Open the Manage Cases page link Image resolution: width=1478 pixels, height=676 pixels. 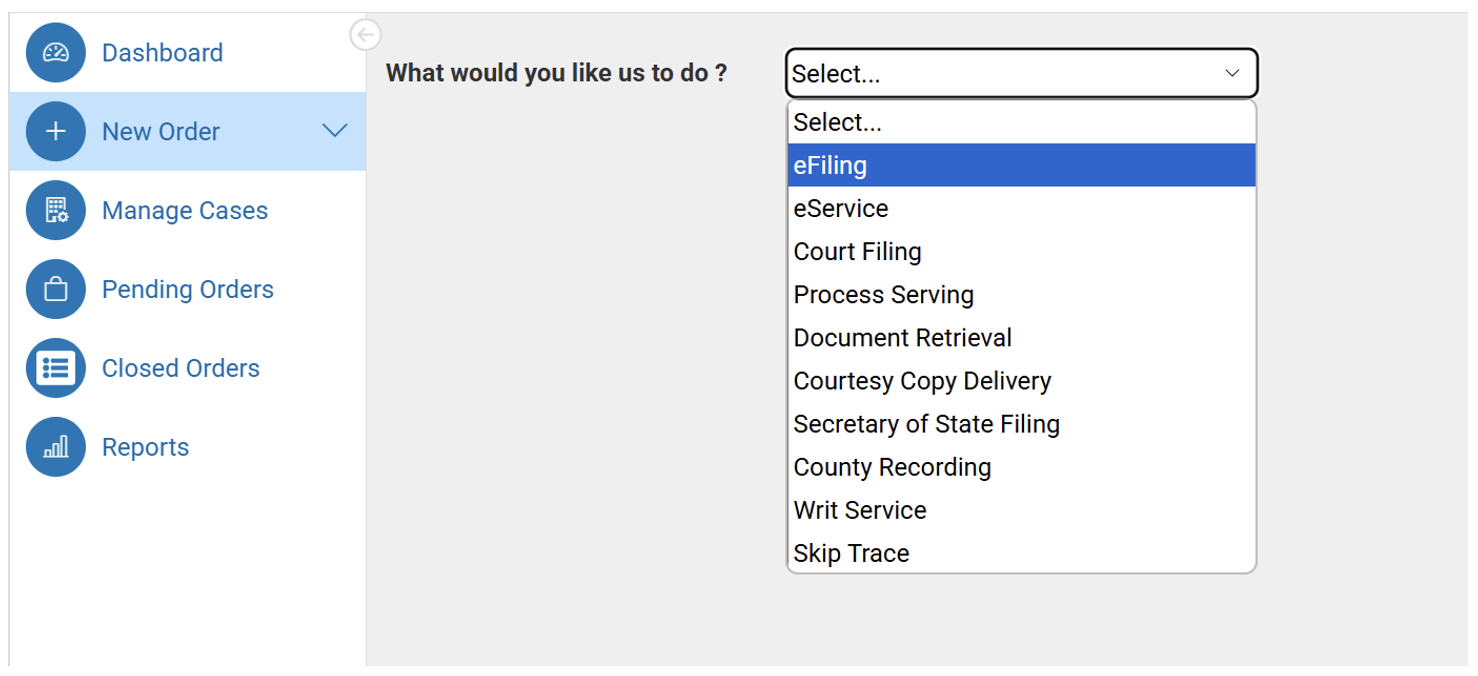(x=185, y=210)
